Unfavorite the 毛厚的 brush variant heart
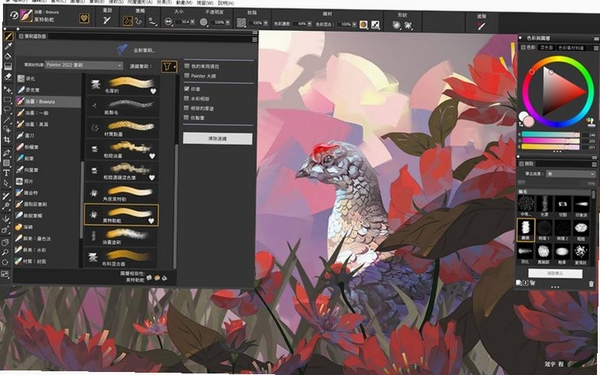Image resolution: width=600 pixels, height=375 pixels. [x=153, y=91]
